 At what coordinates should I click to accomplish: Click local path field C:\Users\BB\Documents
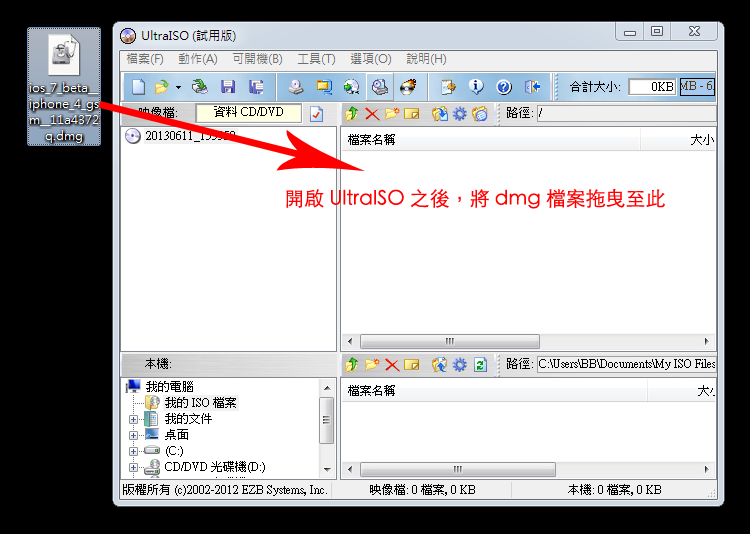[626, 364]
